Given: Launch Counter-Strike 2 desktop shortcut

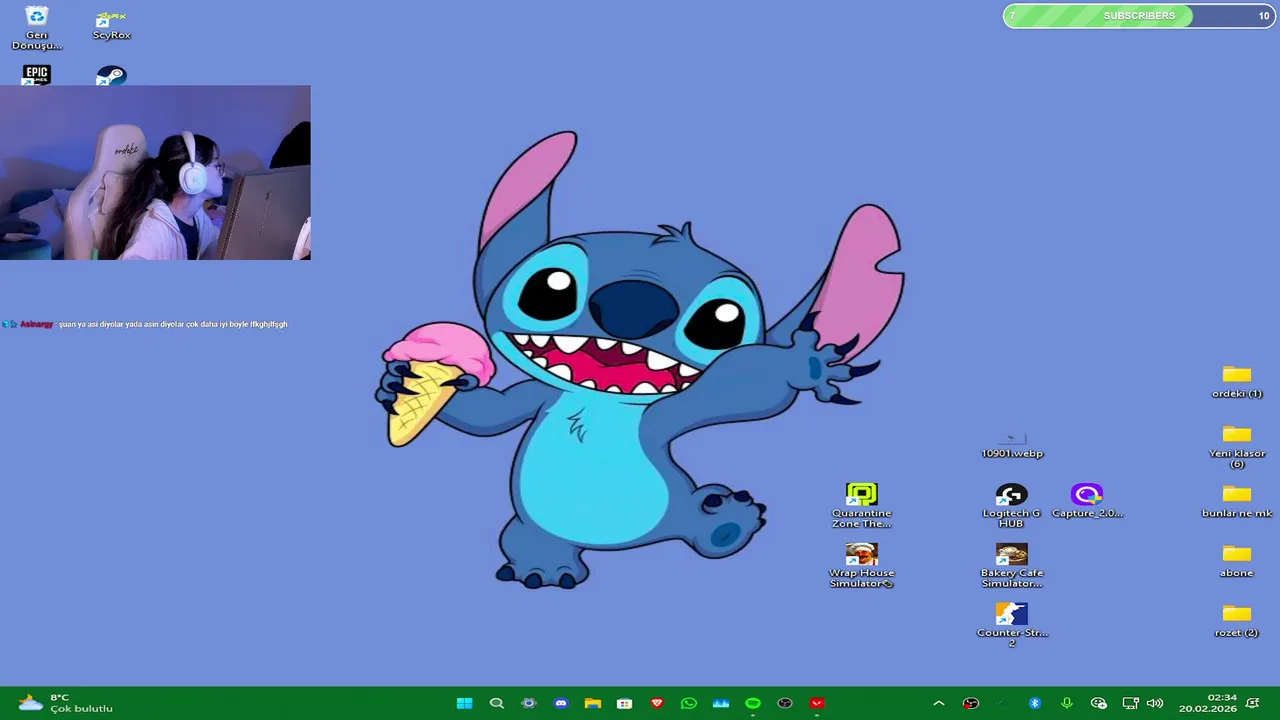Looking at the screenshot, I should click(x=1011, y=625).
